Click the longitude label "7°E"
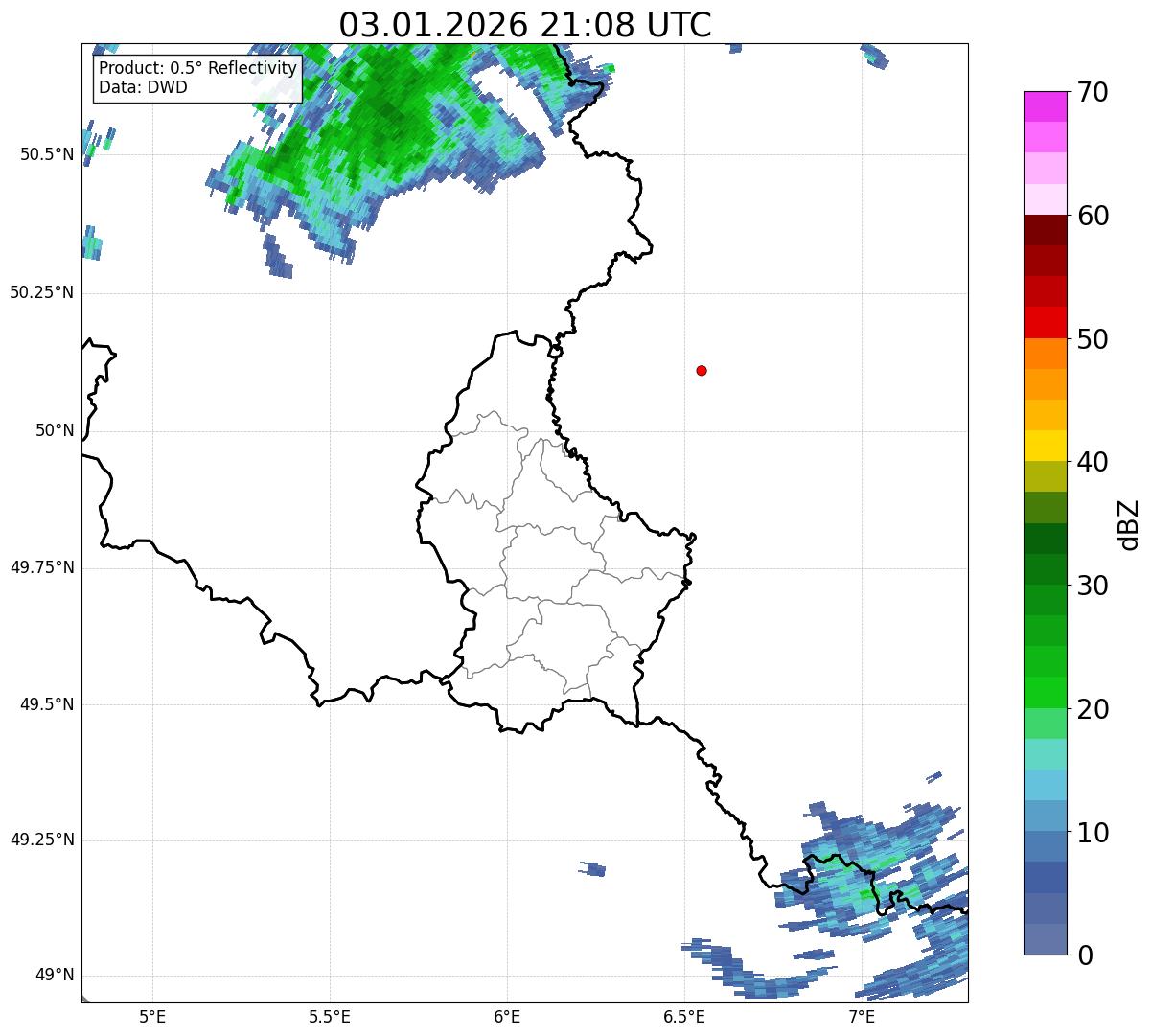Image resolution: width=1152 pixels, height=1036 pixels. (862, 1016)
